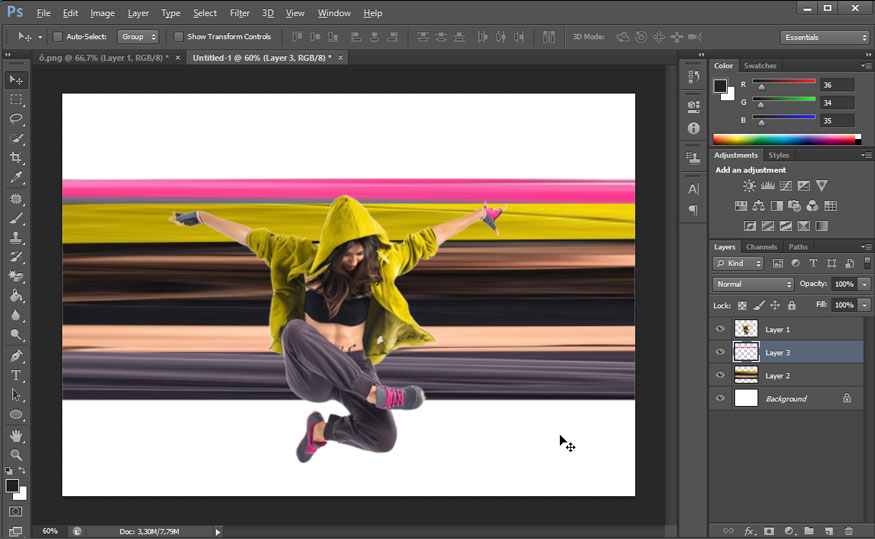Select the Rectangular Marquee tool
This screenshot has width=875, height=539.
pyautogui.click(x=16, y=100)
